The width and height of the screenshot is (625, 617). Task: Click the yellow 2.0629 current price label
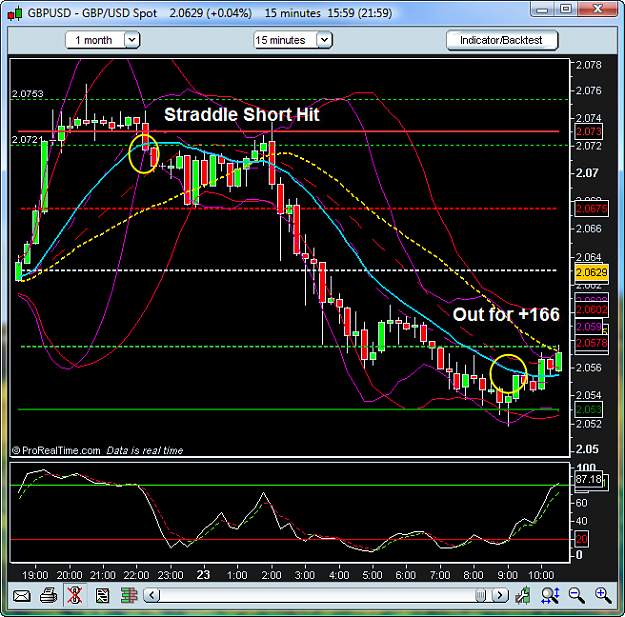point(592,272)
